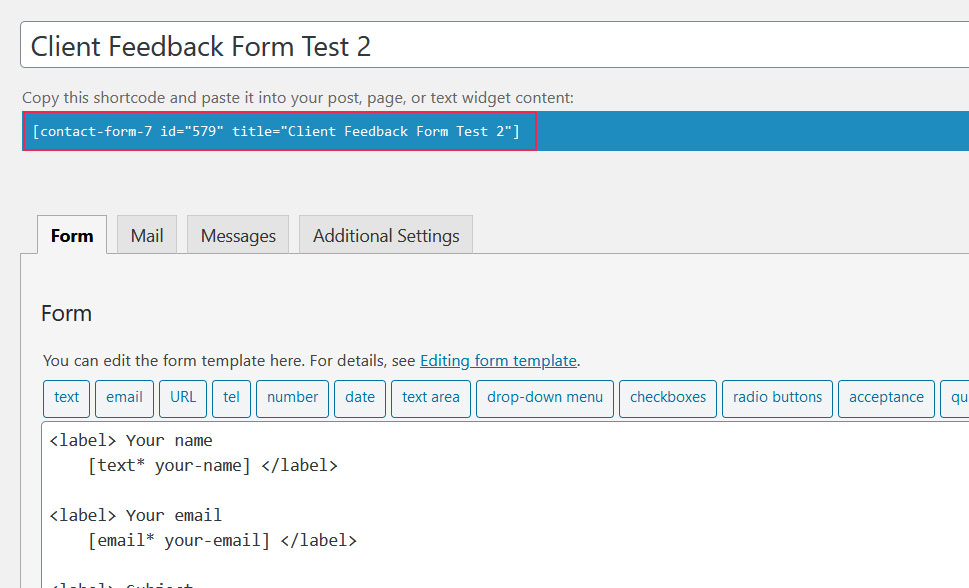This screenshot has width=969, height=588.
Task: Insert a number field tag
Action: click(x=292, y=398)
